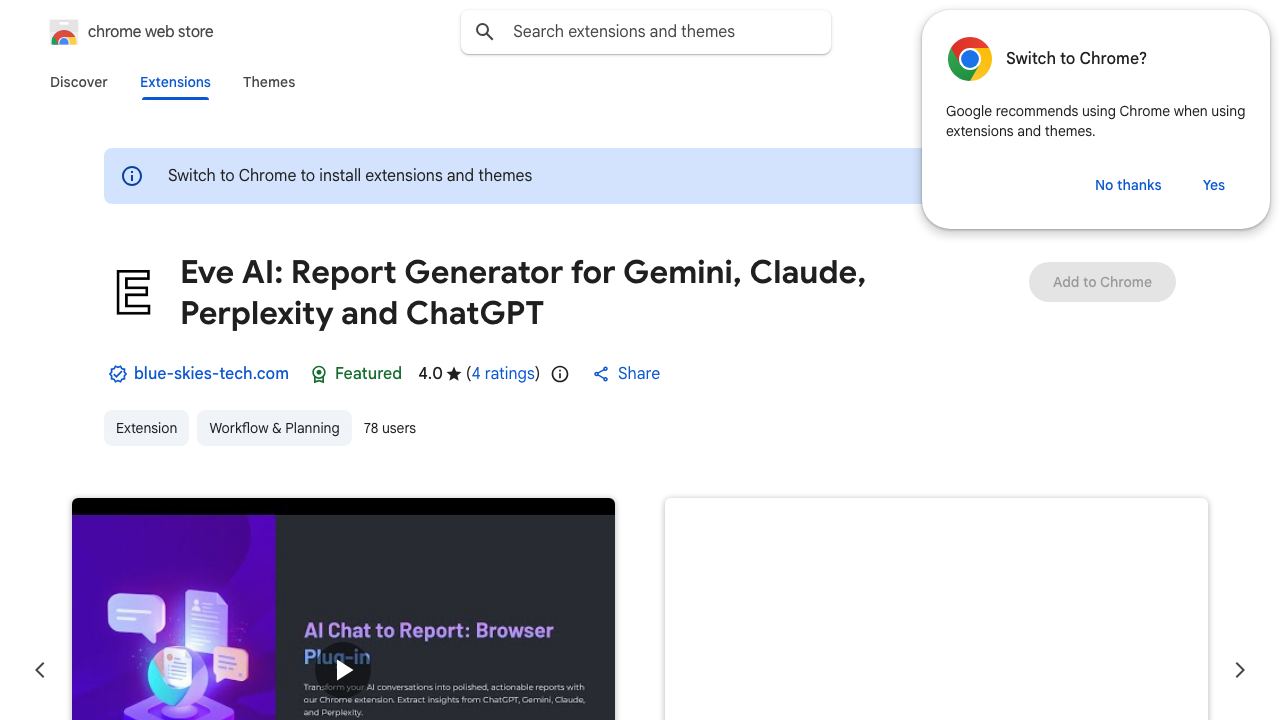1280x720 pixels.
Task: Go to the previous screenshot with left arrow
Action: click(40, 670)
